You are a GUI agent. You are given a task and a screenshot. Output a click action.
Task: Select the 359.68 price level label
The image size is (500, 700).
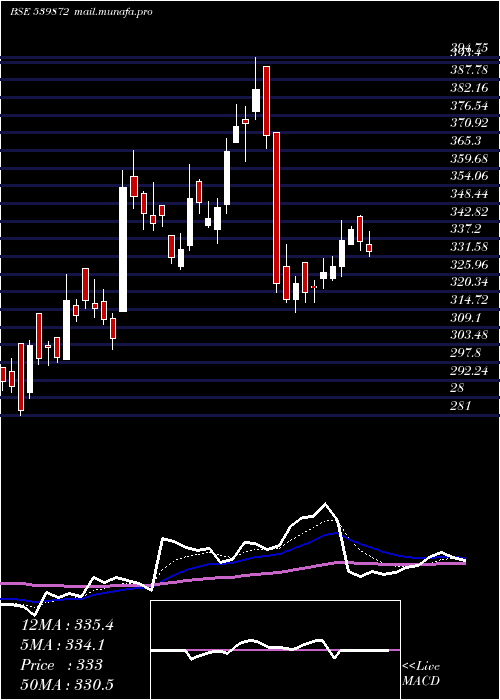(x=469, y=158)
